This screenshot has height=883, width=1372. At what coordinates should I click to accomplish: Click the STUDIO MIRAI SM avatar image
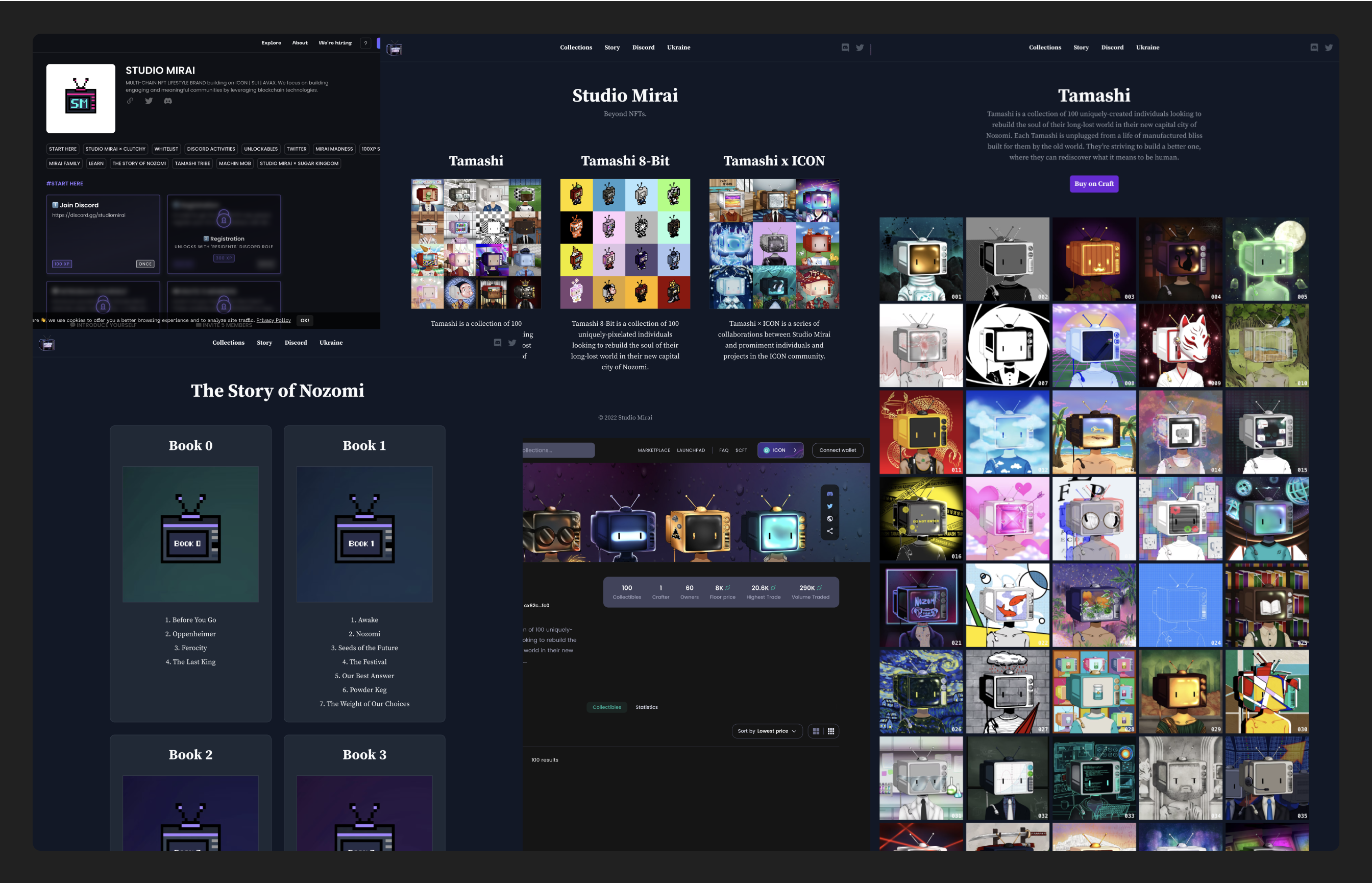pyautogui.click(x=81, y=99)
